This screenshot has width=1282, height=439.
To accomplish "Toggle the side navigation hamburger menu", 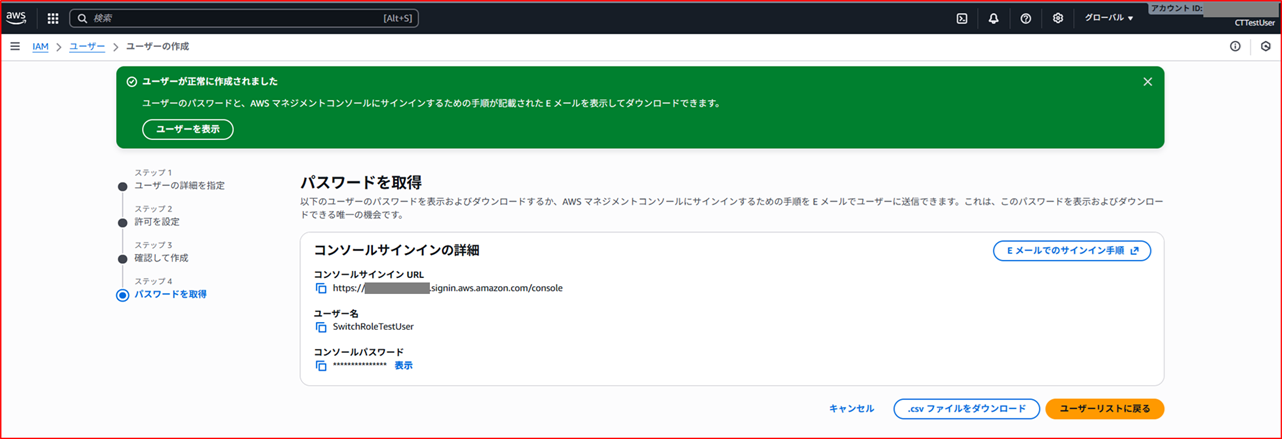I will 15,46.
